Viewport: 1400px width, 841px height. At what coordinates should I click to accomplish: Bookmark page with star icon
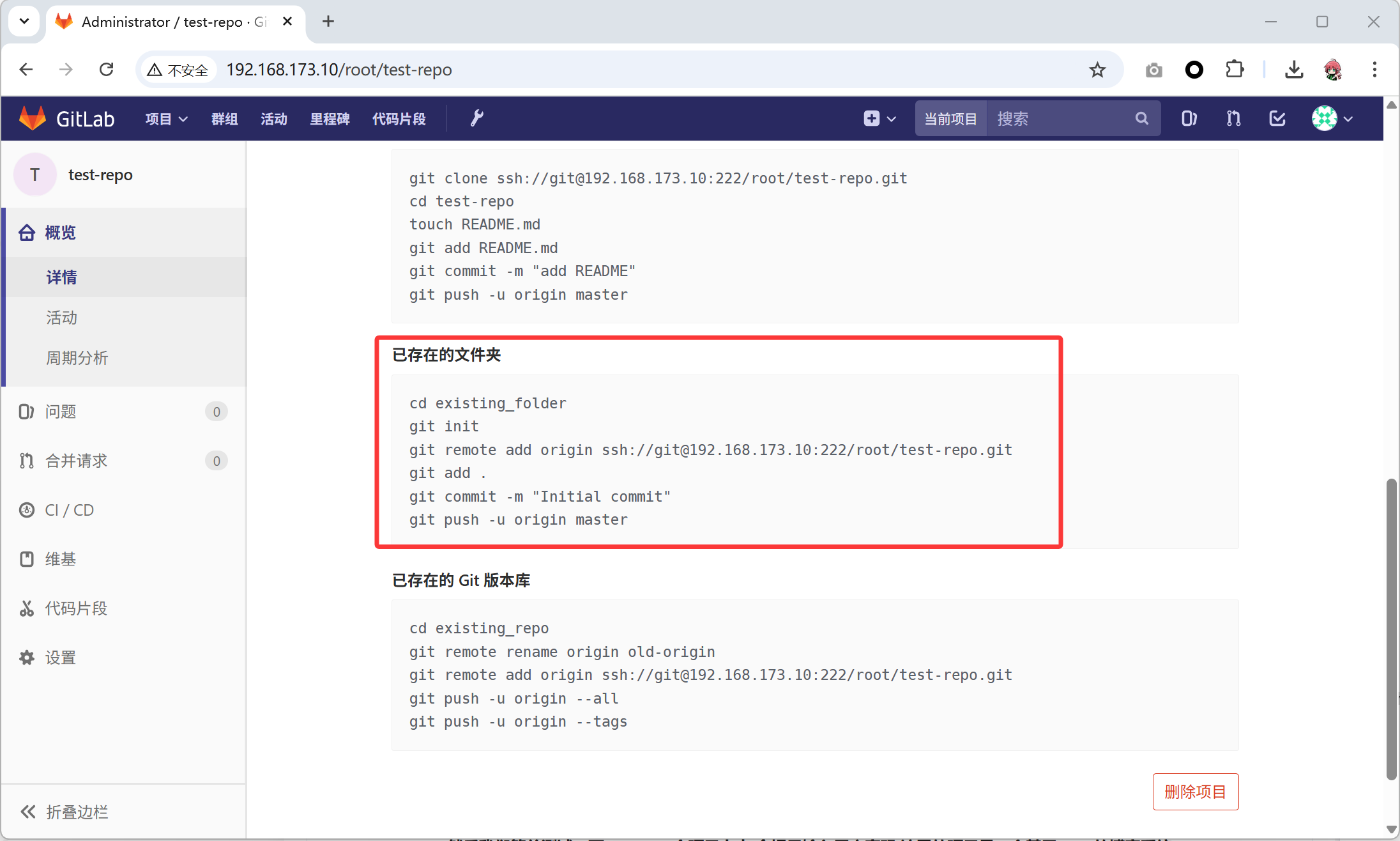(x=1097, y=70)
